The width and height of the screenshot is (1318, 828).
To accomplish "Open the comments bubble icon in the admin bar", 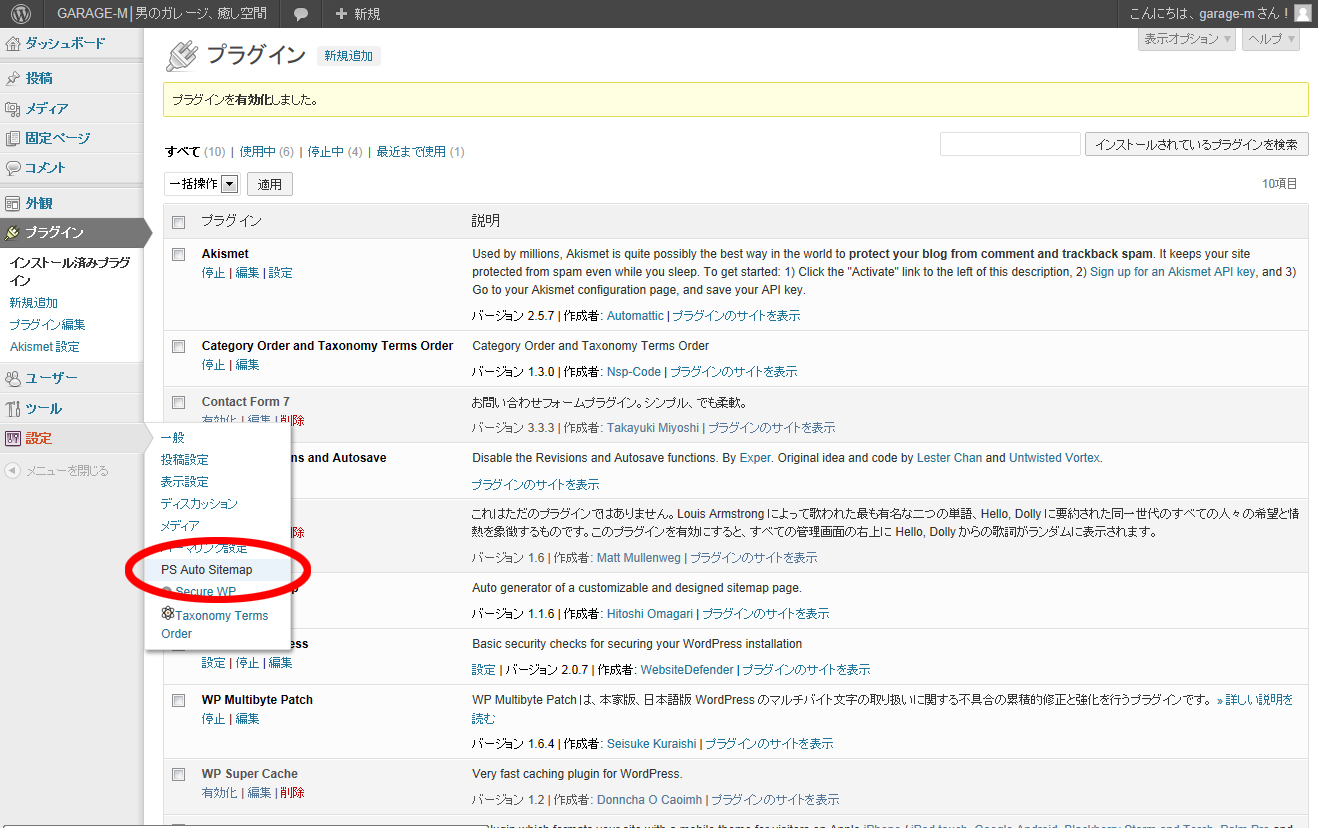I will (x=301, y=14).
